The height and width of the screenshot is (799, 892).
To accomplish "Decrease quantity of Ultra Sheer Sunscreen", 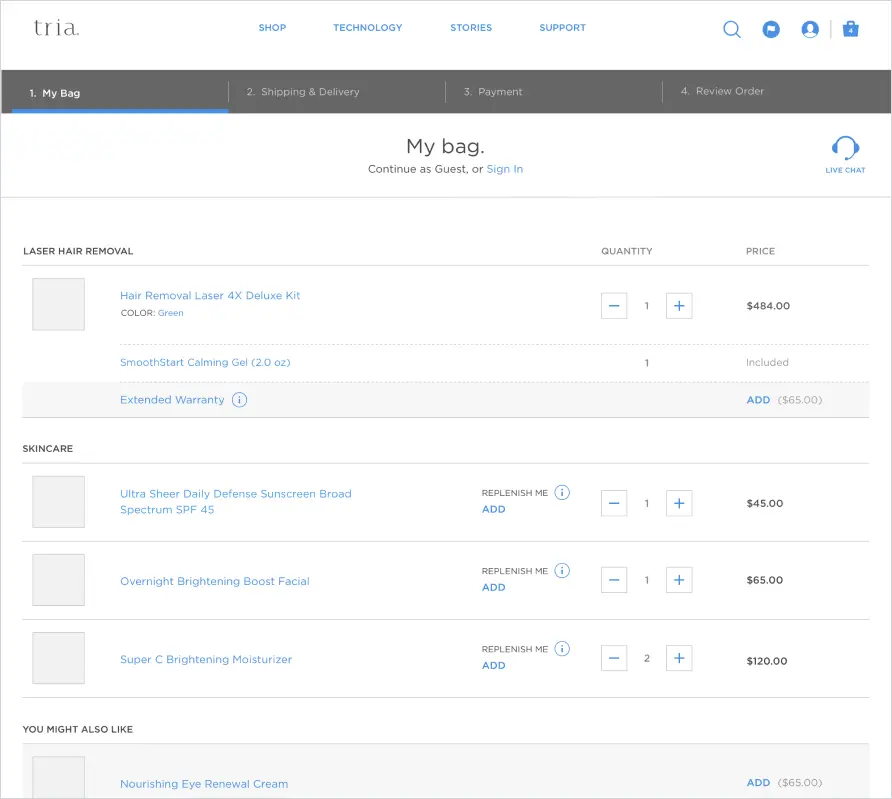I will click(x=614, y=503).
